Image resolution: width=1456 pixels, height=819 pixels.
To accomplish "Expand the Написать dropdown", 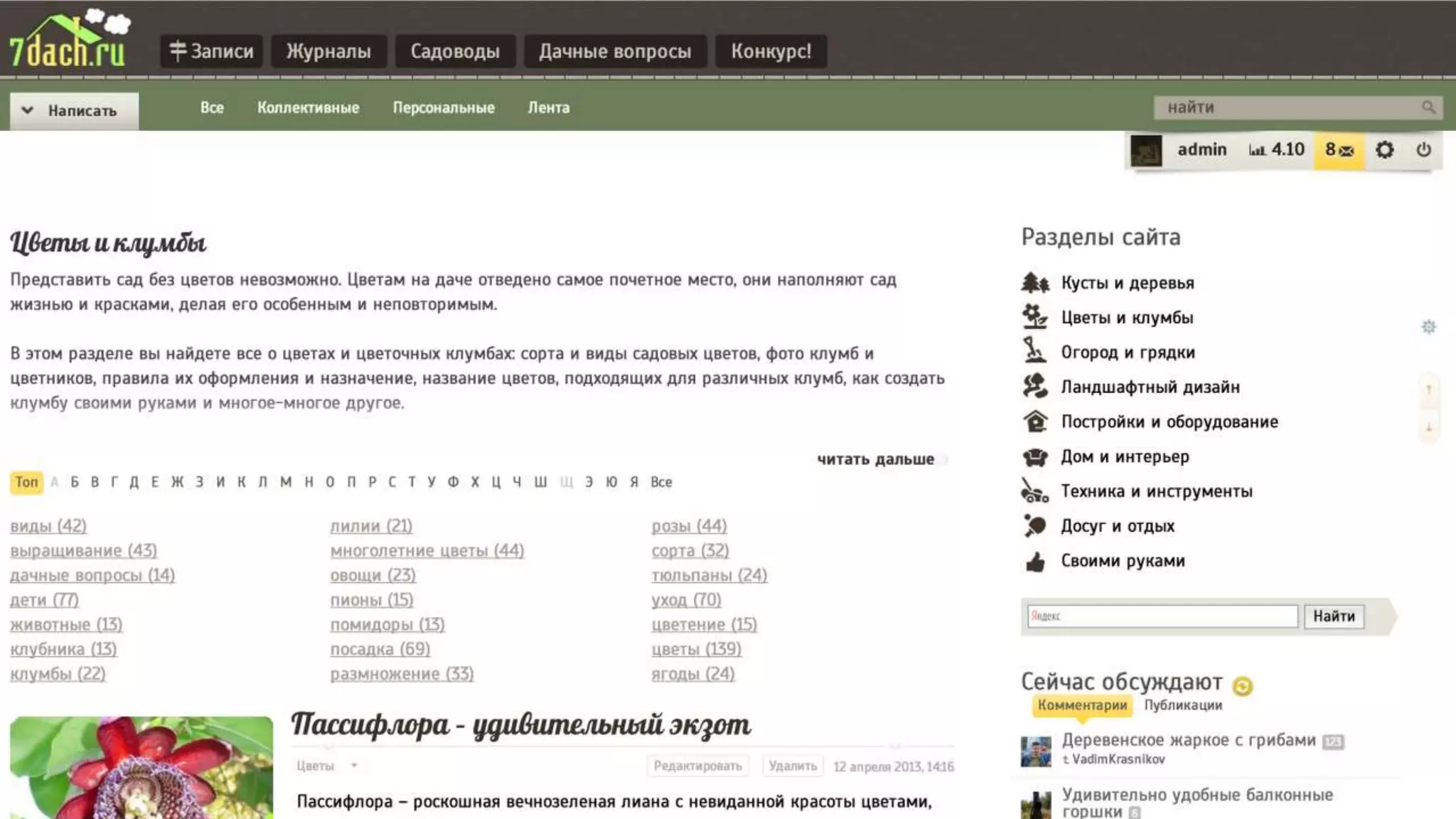I will 74,111.
